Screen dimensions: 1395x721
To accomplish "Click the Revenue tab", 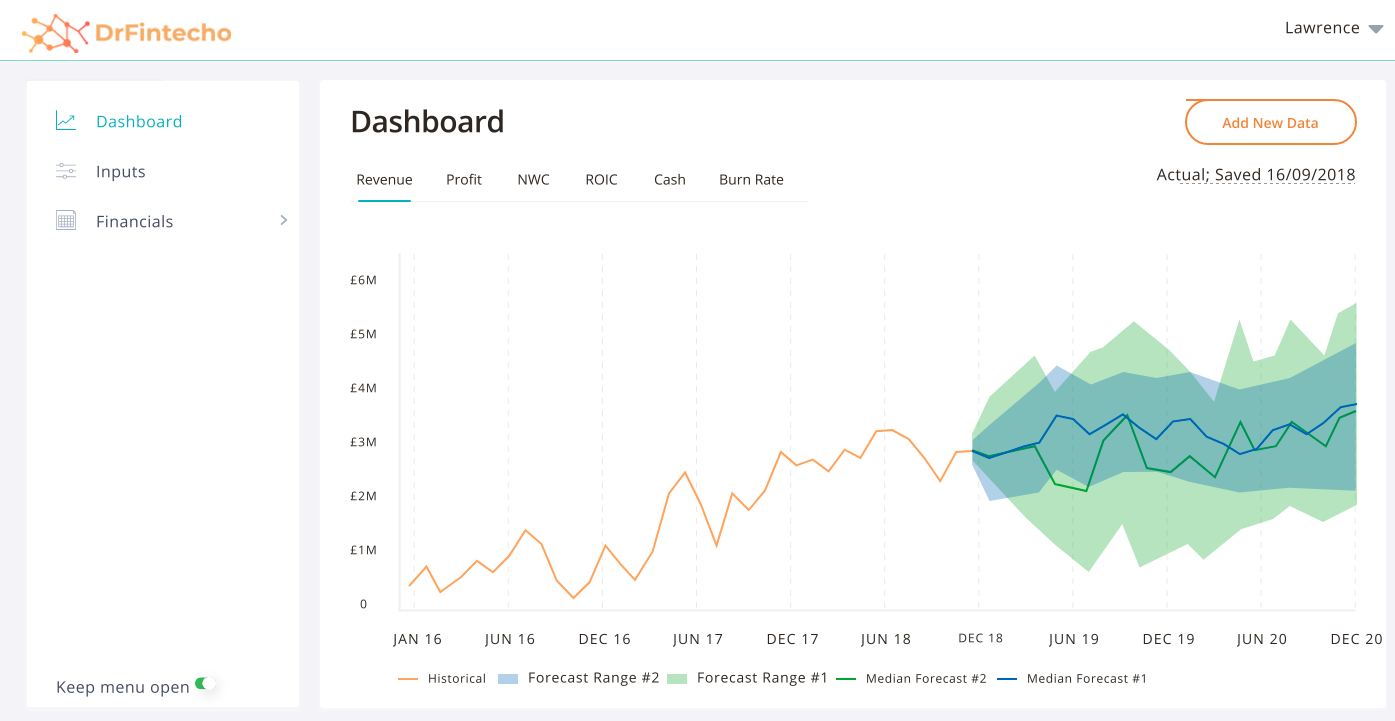I will [384, 180].
